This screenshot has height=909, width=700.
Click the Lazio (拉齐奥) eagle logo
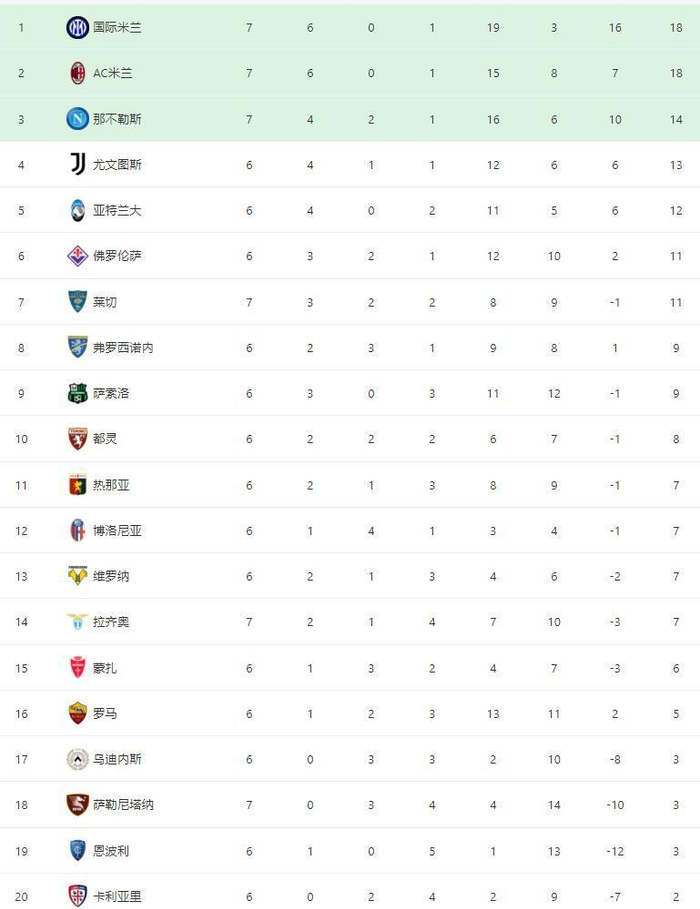[77, 622]
